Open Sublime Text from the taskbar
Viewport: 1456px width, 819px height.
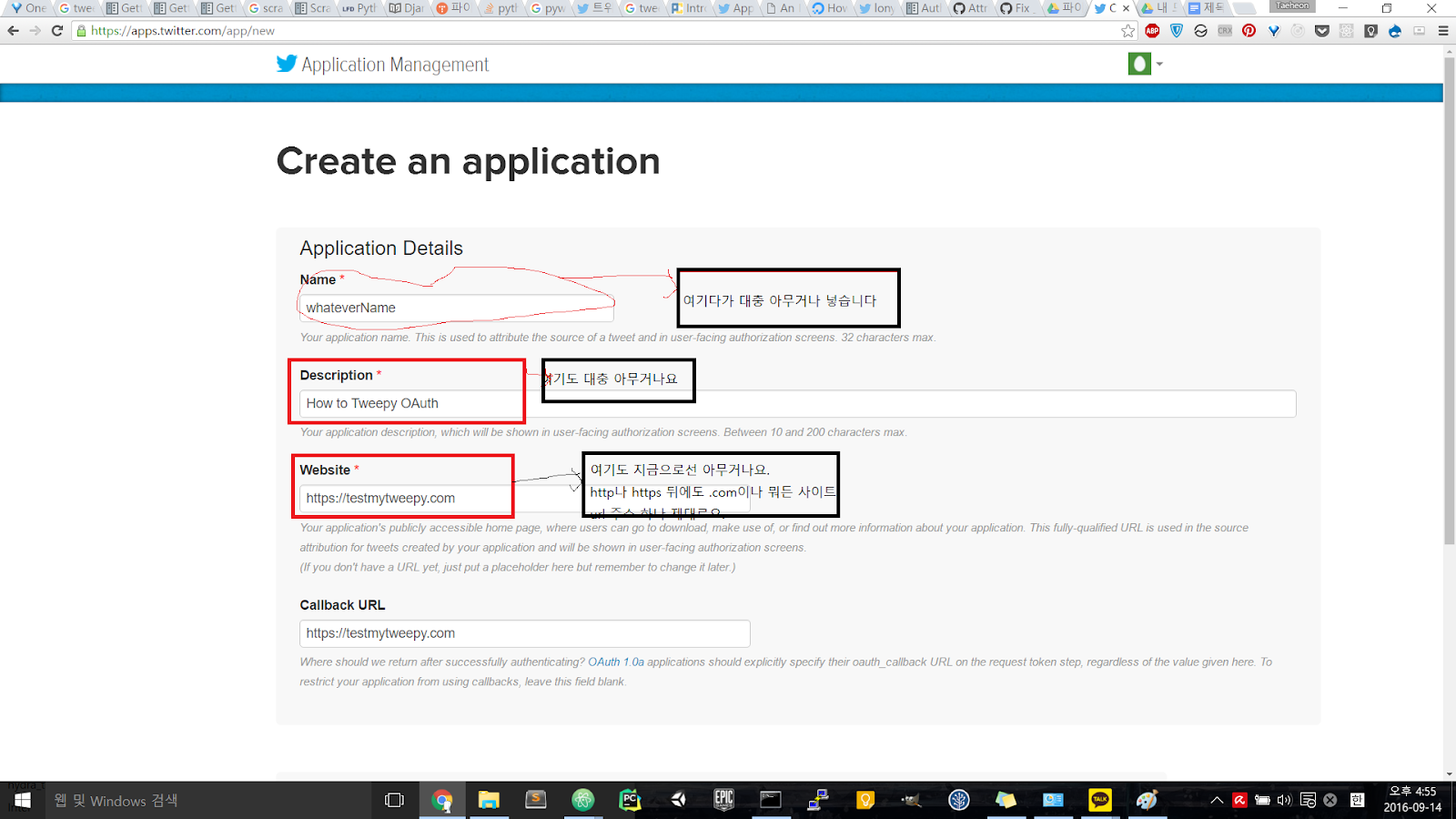coord(536,800)
